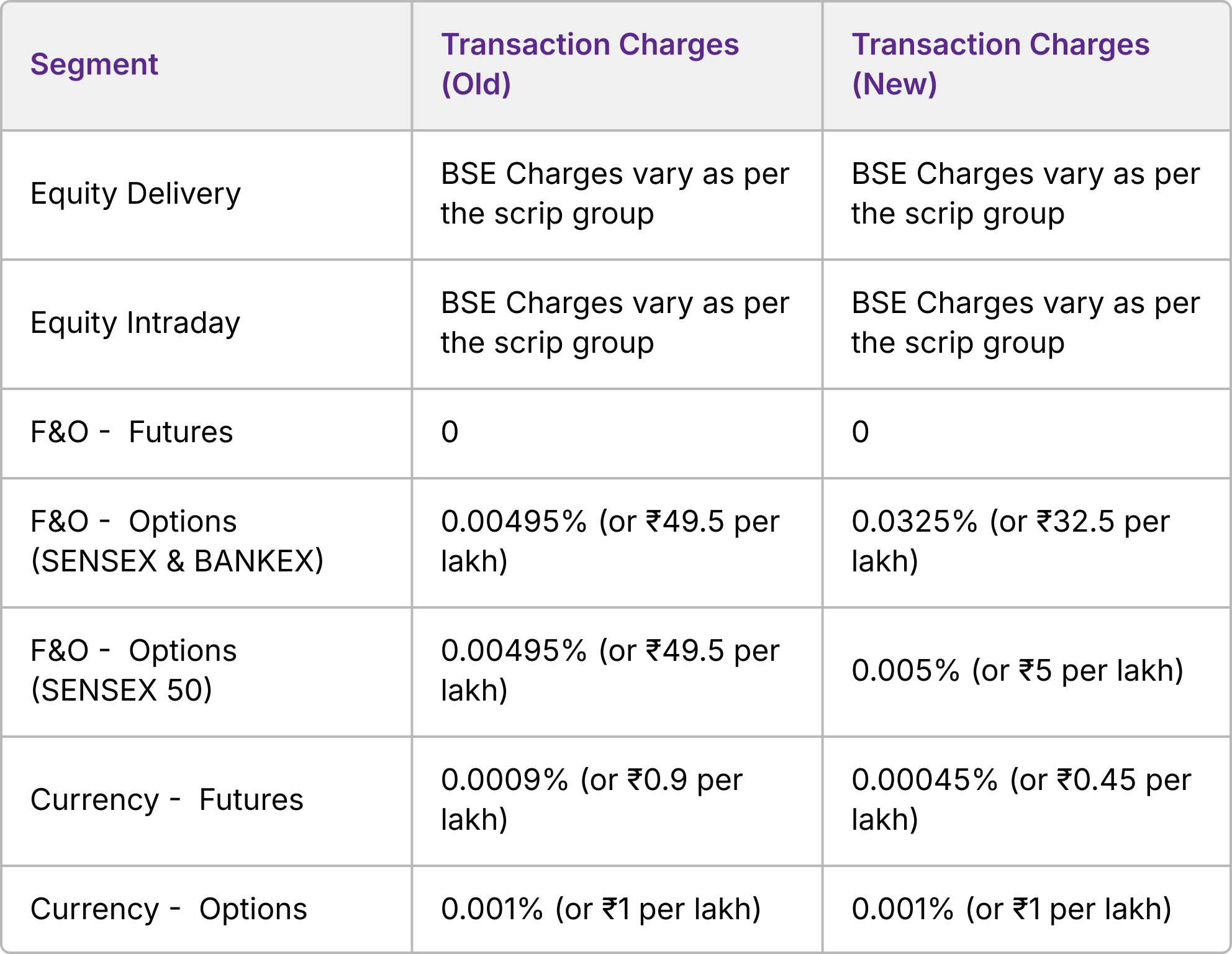Select the Transaction Charges (Old) header
Screen dimensions: 1232x954
589,65
